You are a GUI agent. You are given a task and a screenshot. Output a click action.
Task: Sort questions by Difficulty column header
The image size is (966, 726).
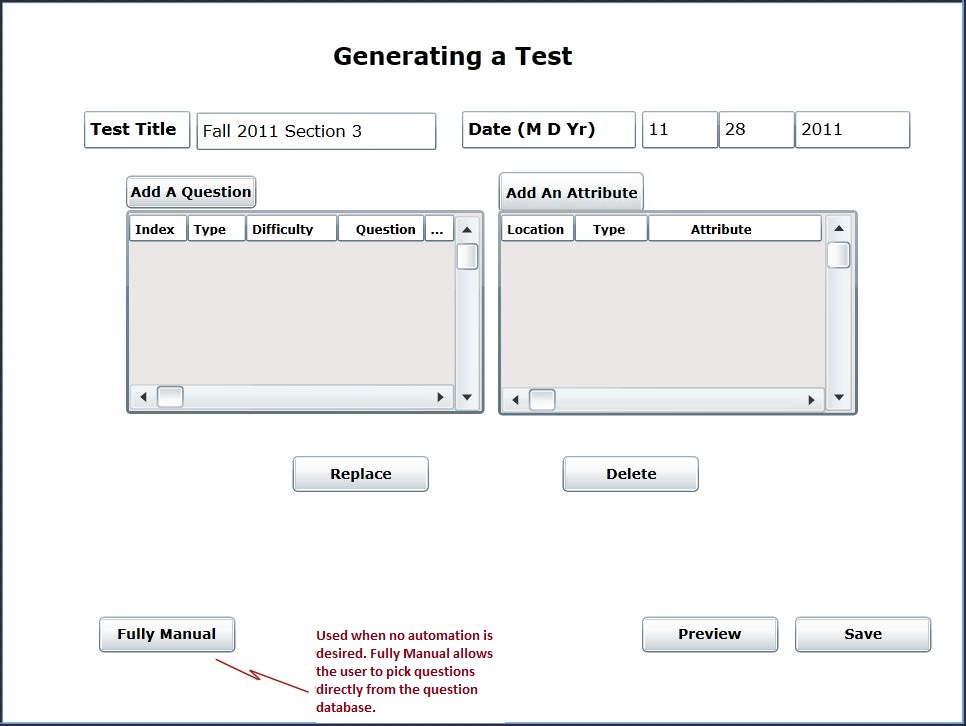[291, 229]
